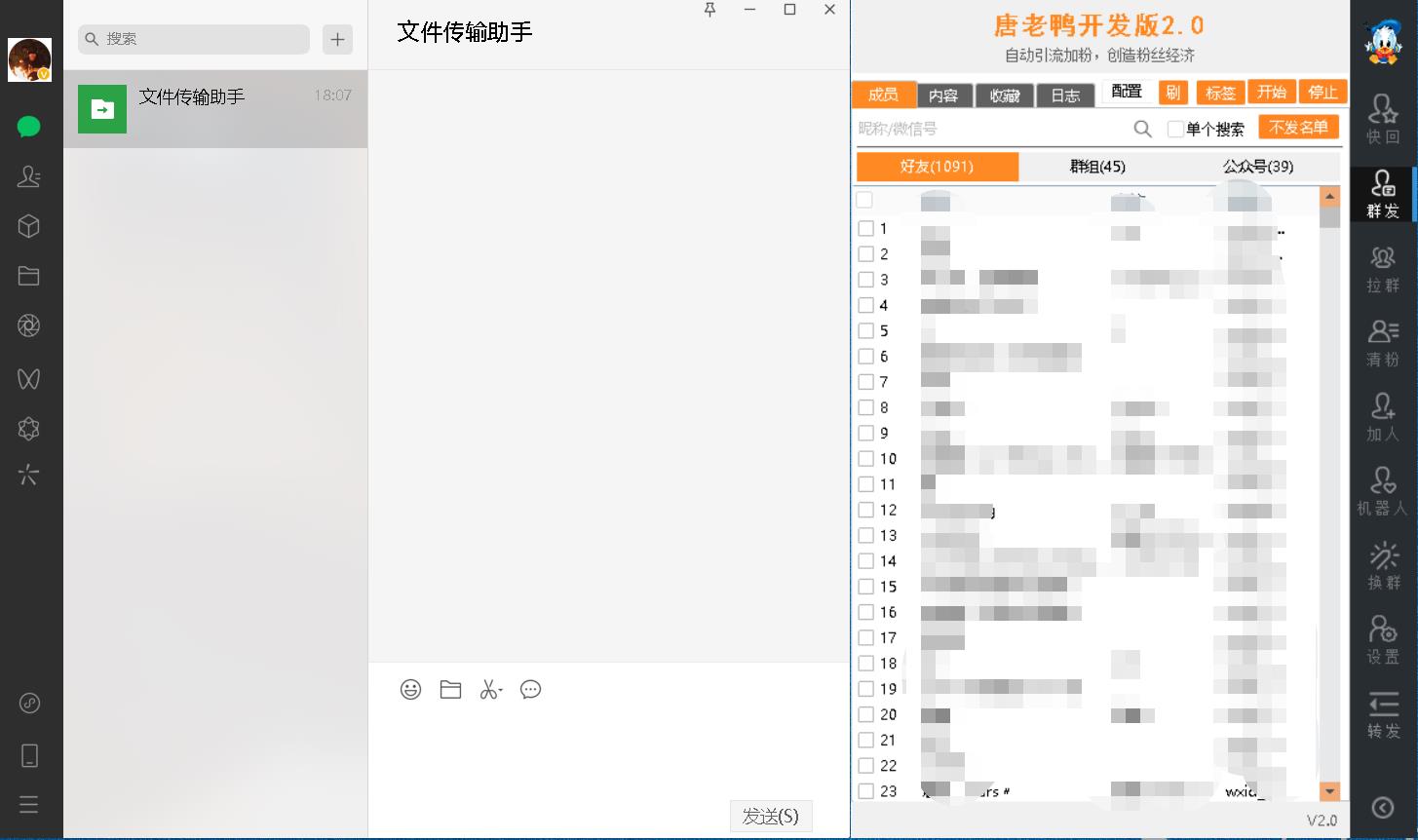Open the emoji picker in the chat toolbar

tap(411, 690)
